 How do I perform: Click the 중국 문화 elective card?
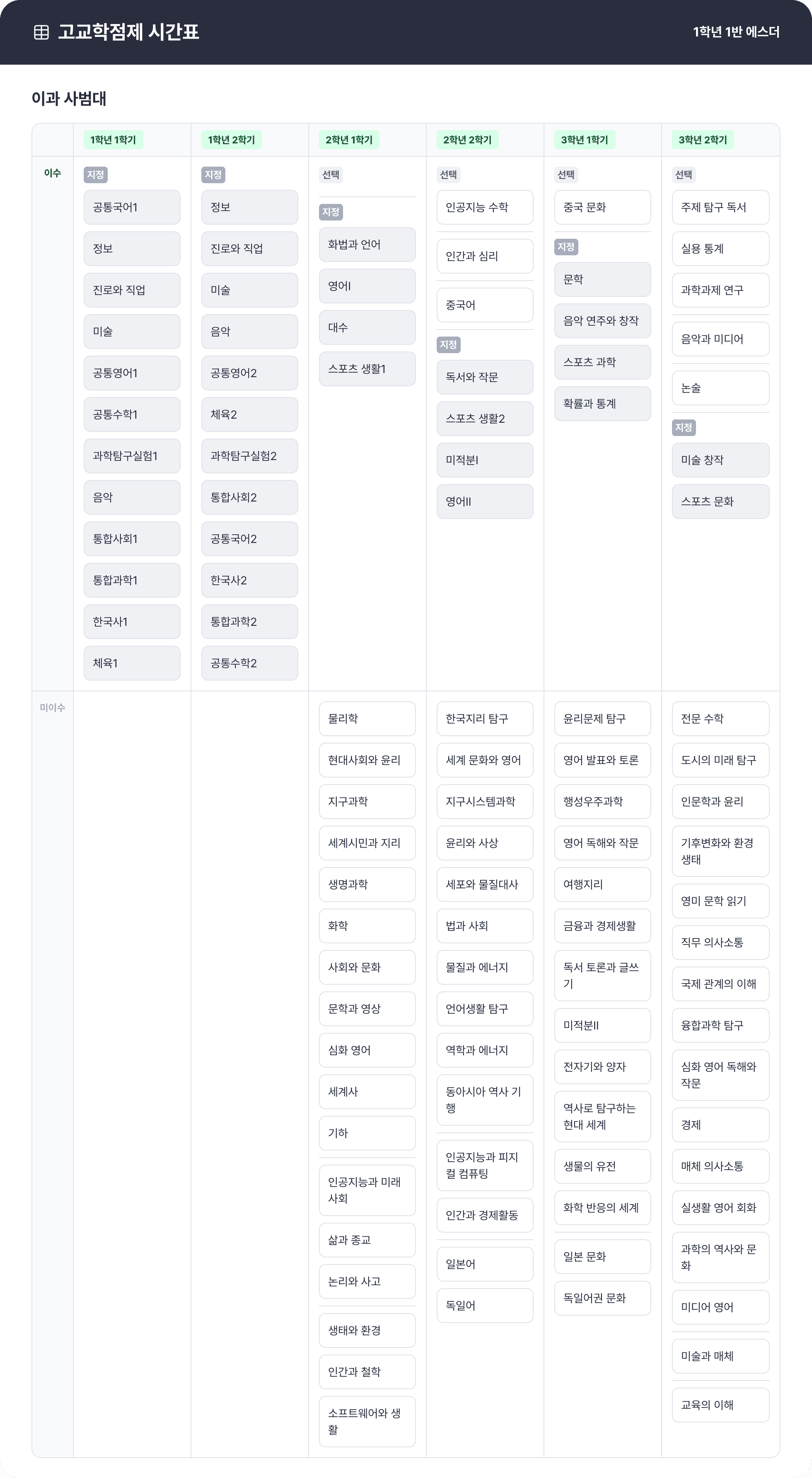coord(602,207)
